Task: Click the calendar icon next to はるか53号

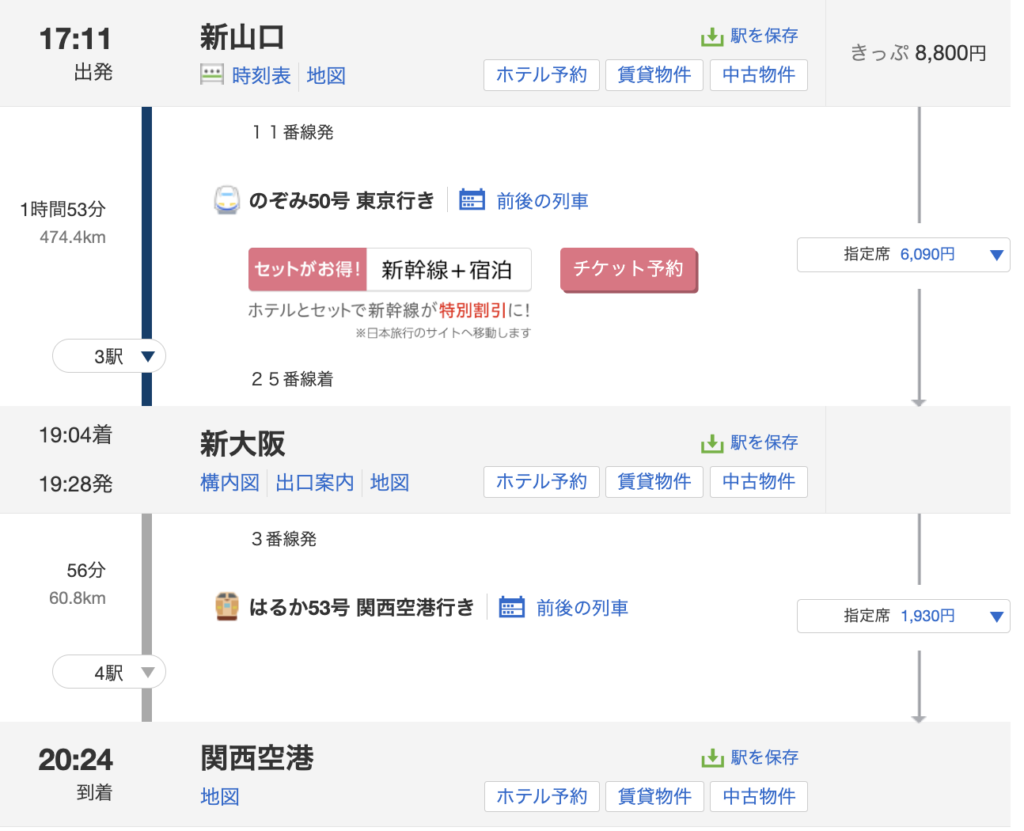Action: click(x=512, y=607)
